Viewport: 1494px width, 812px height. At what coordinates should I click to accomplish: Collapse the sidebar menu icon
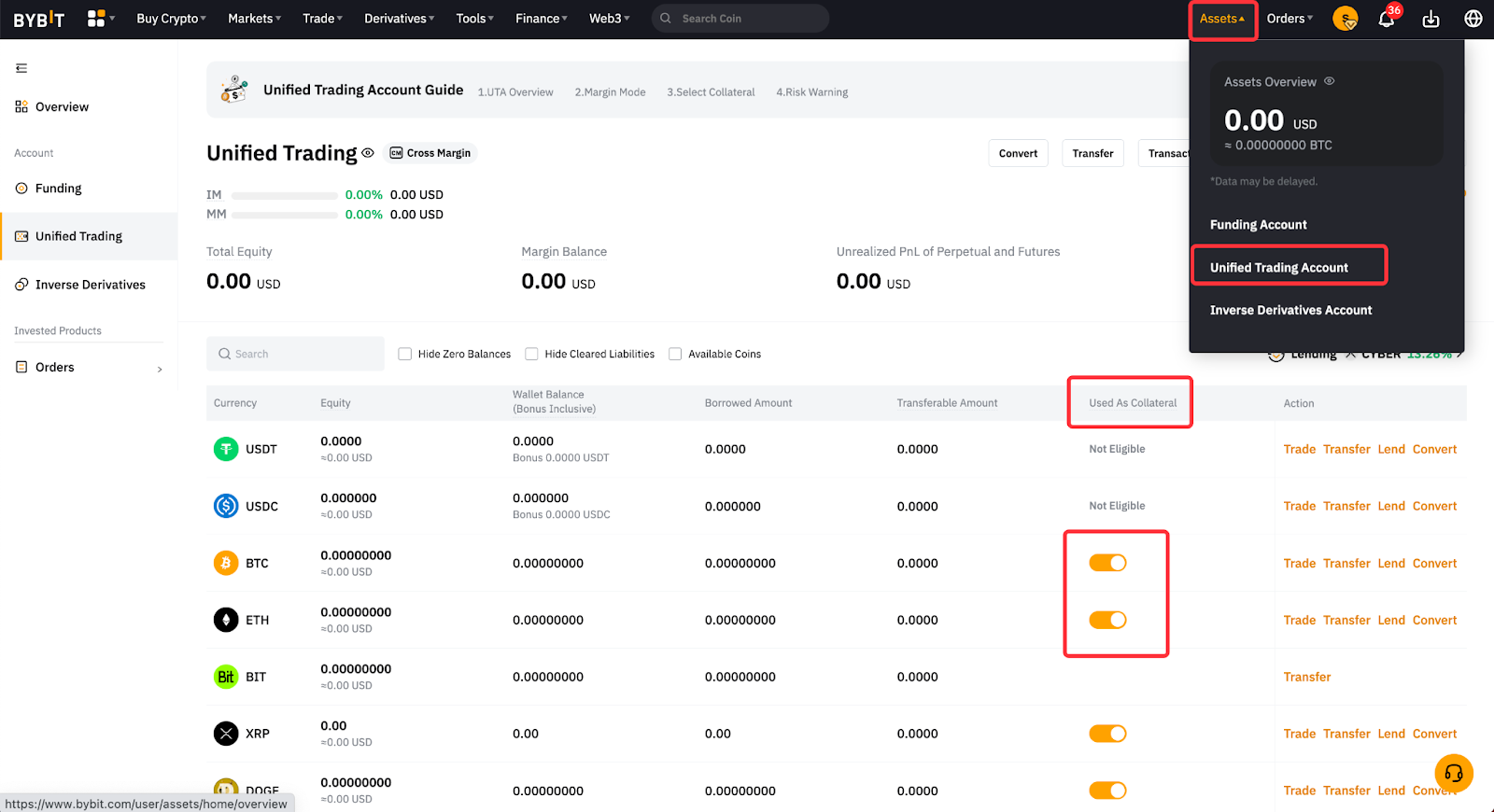(21, 68)
